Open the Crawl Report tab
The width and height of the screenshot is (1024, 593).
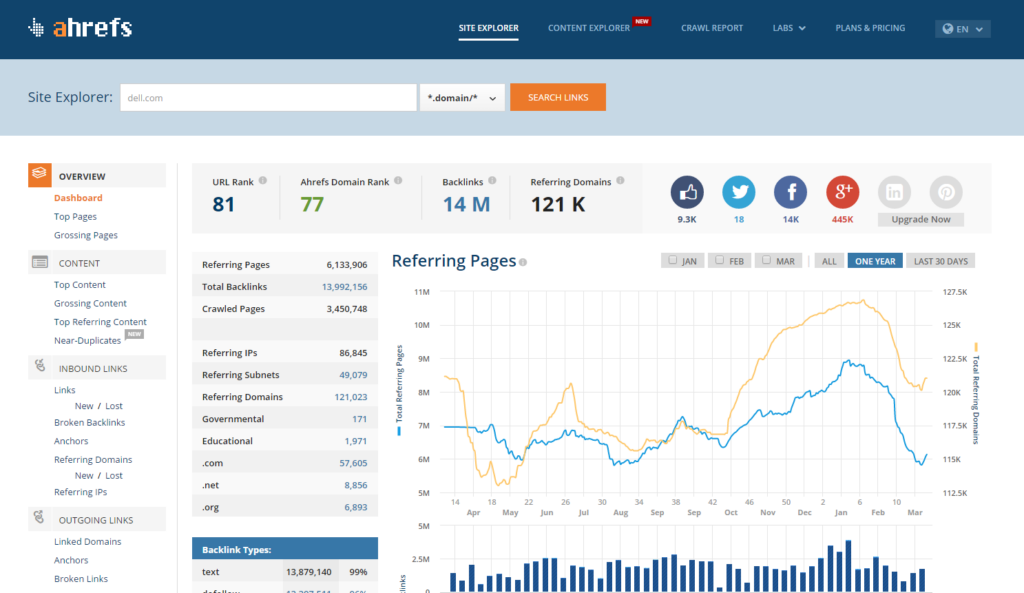tap(712, 28)
